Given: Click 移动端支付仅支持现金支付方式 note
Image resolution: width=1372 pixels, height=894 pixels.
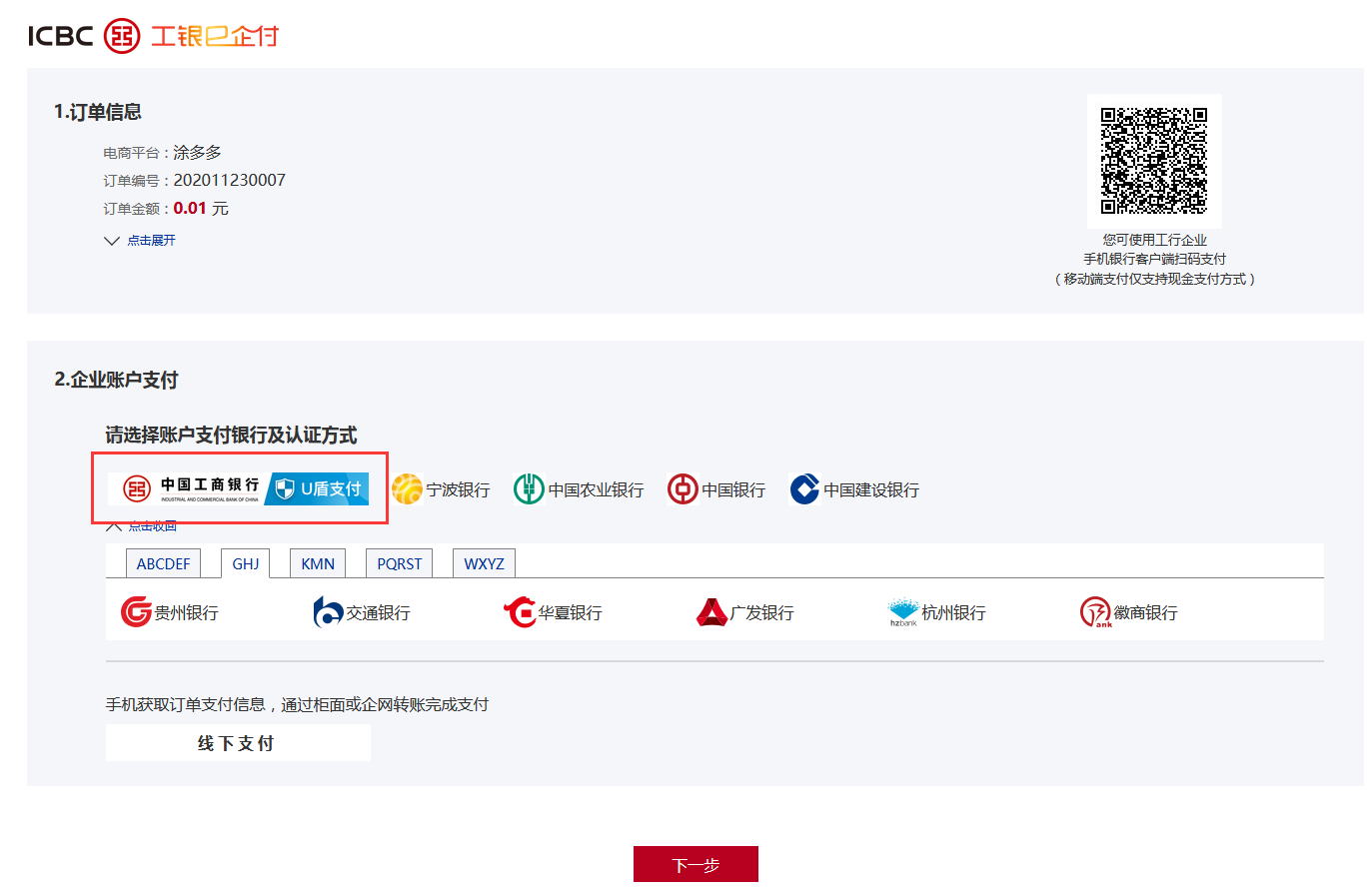Looking at the screenshot, I should [1155, 279].
